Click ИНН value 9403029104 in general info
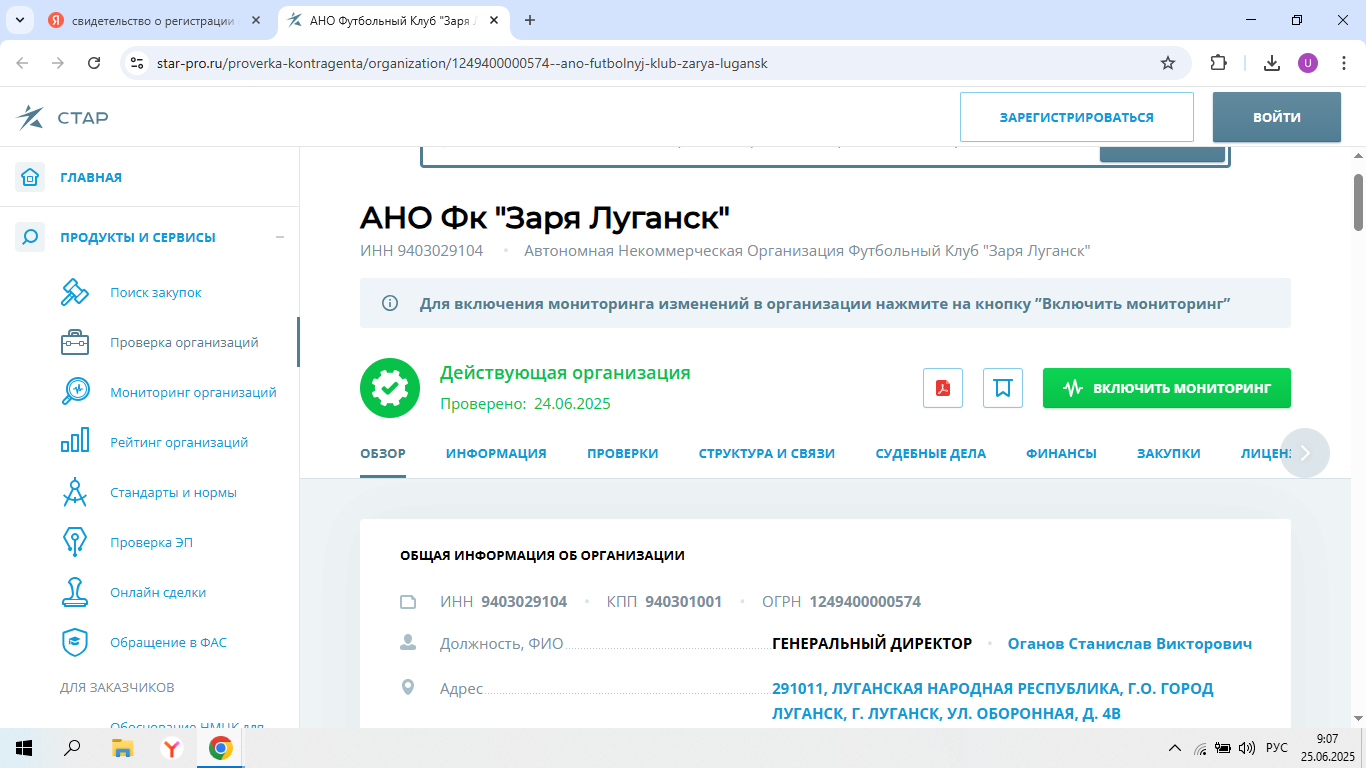1366x768 pixels. tap(524, 602)
